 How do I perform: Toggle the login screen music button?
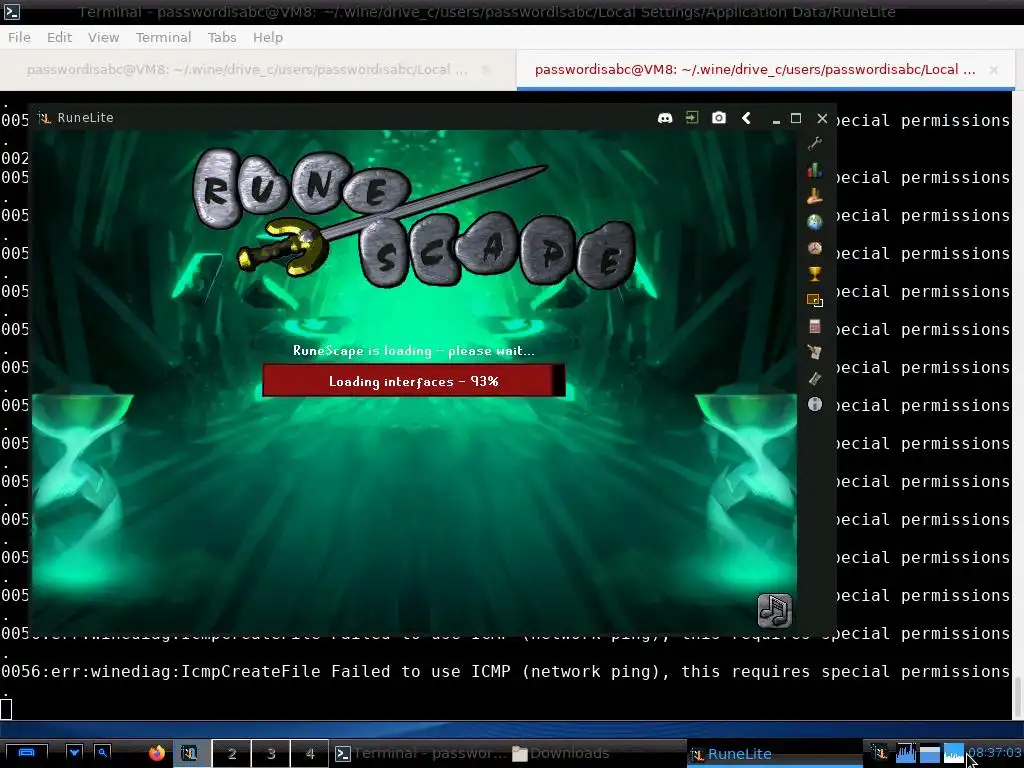(775, 611)
